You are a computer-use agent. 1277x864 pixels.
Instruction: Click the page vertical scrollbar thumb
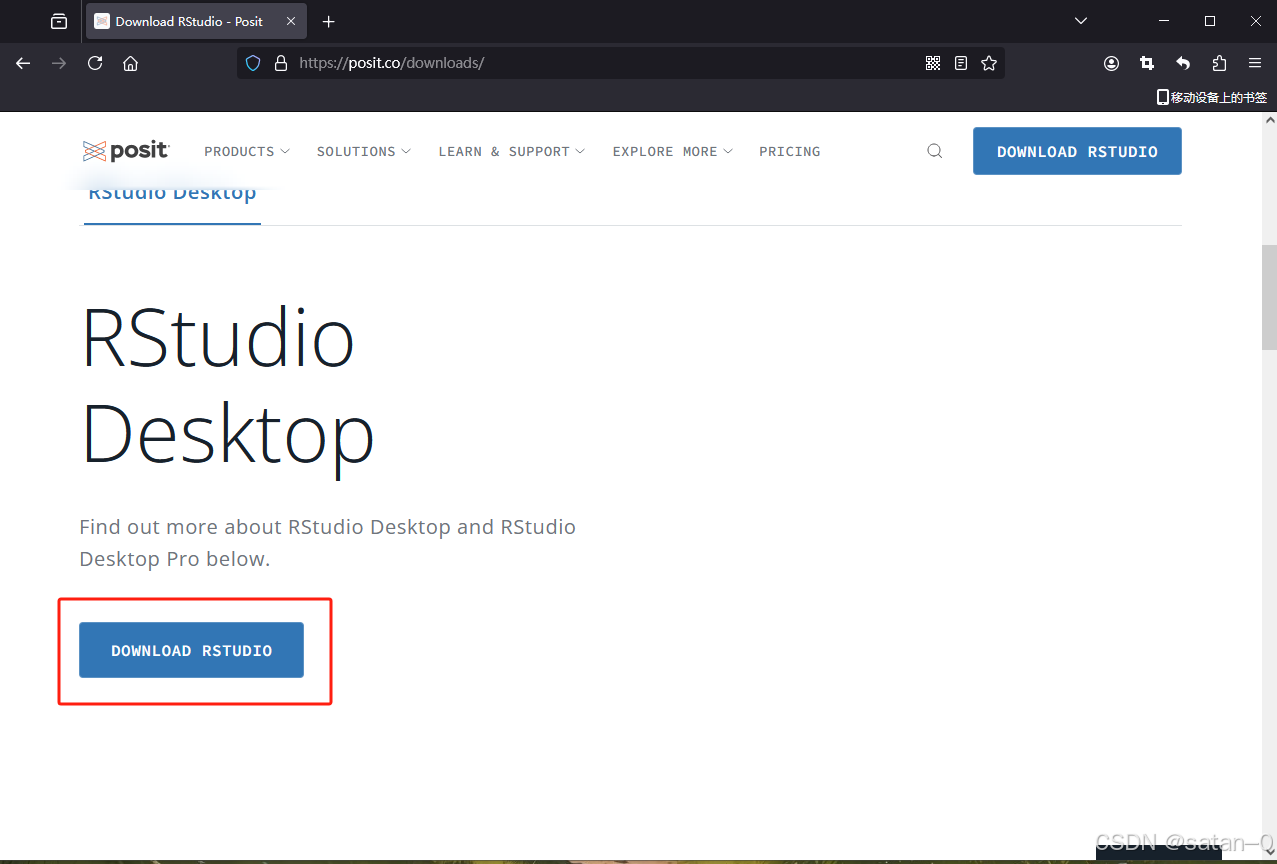click(x=1269, y=297)
